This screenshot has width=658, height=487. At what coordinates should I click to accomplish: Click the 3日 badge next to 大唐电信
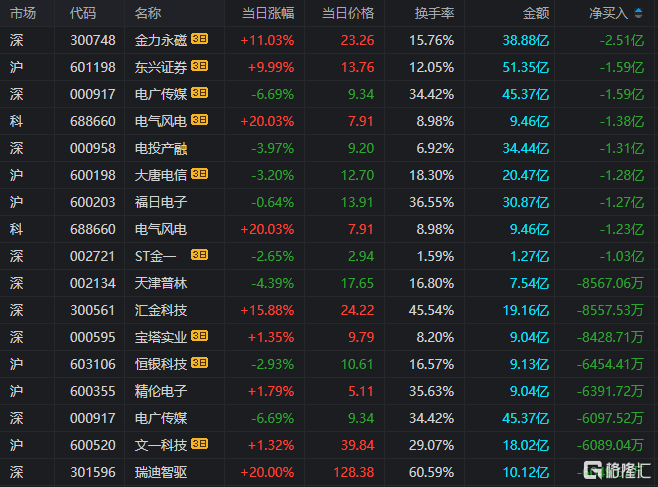[x=199, y=174]
